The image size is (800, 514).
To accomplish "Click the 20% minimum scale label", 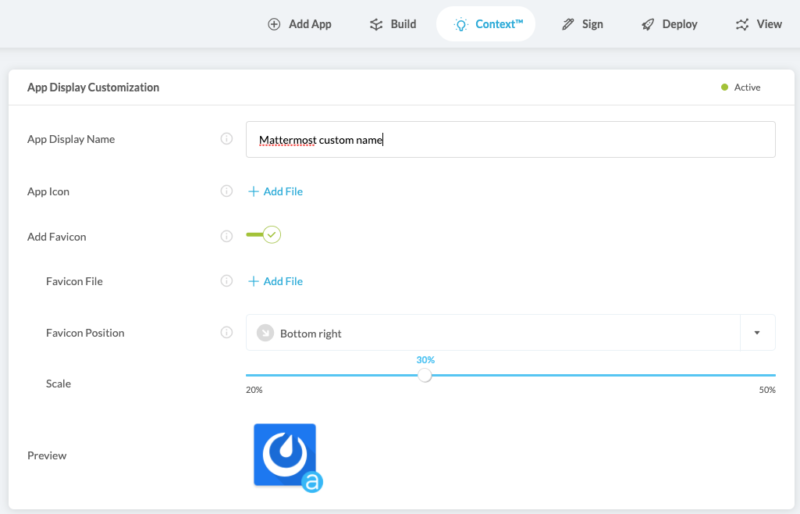I will click(x=254, y=390).
